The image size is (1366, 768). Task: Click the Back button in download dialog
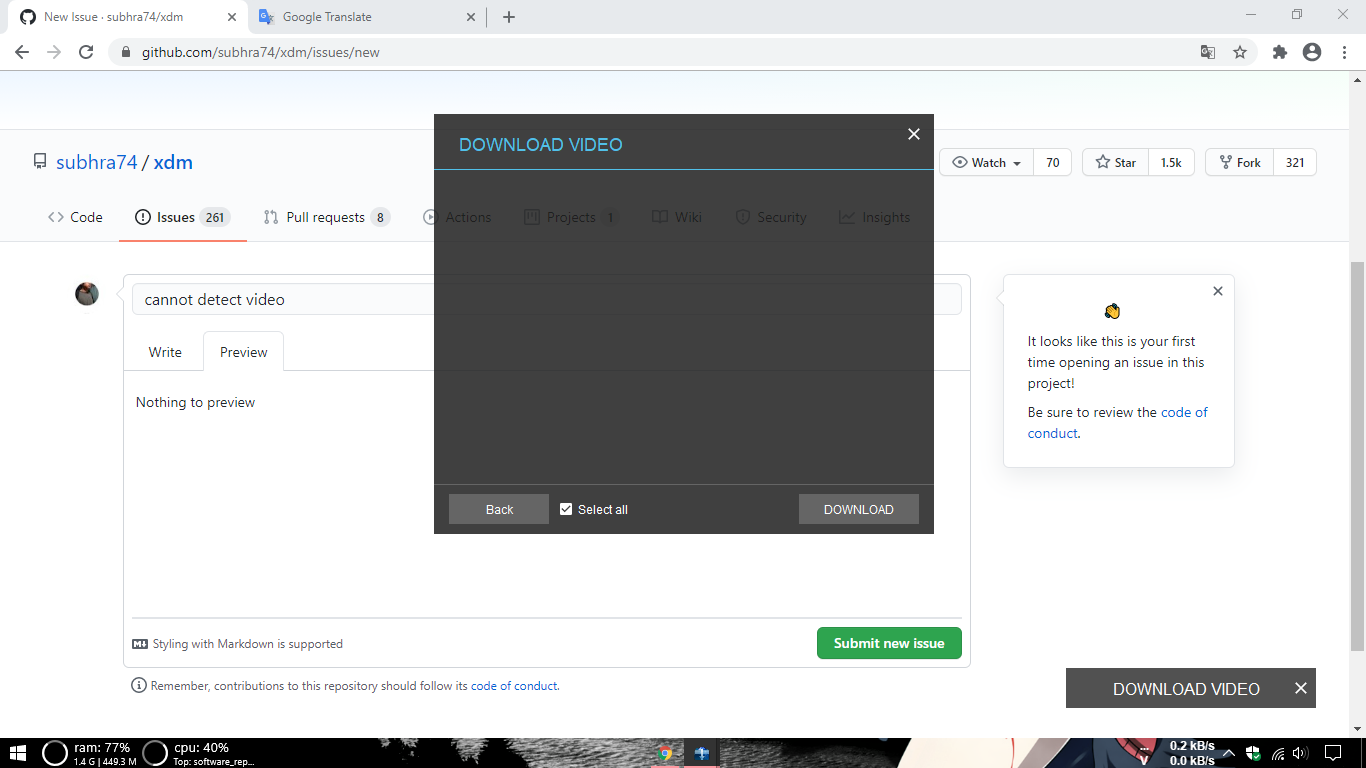(x=499, y=509)
